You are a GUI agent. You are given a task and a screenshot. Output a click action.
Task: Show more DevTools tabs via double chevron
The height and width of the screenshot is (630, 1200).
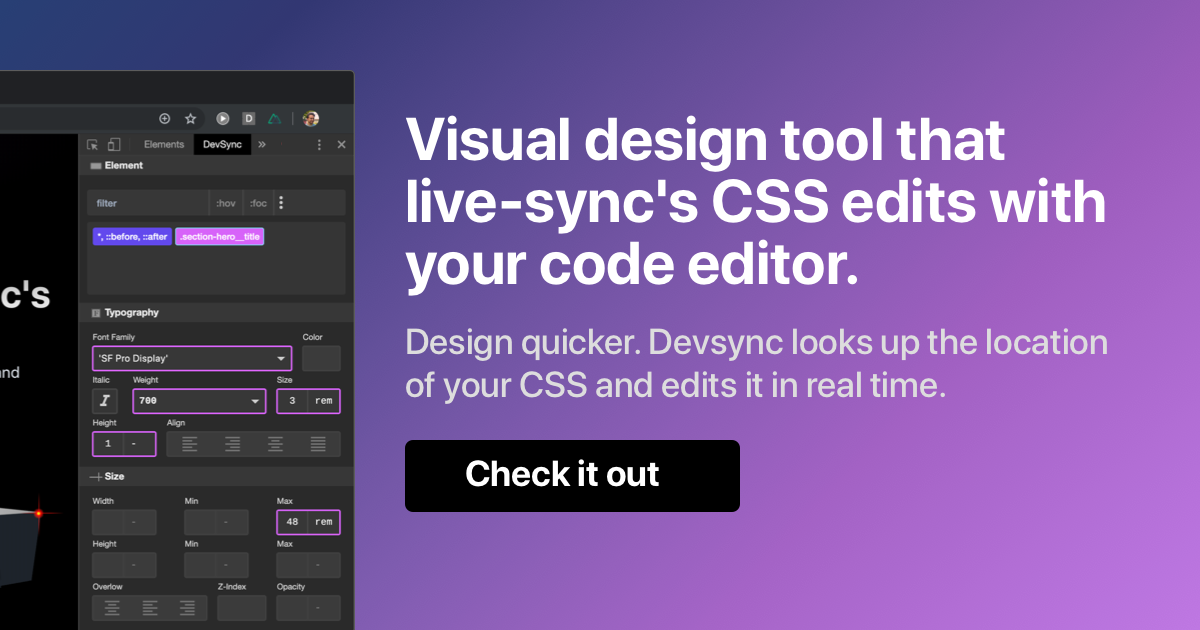tap(262, 145)
